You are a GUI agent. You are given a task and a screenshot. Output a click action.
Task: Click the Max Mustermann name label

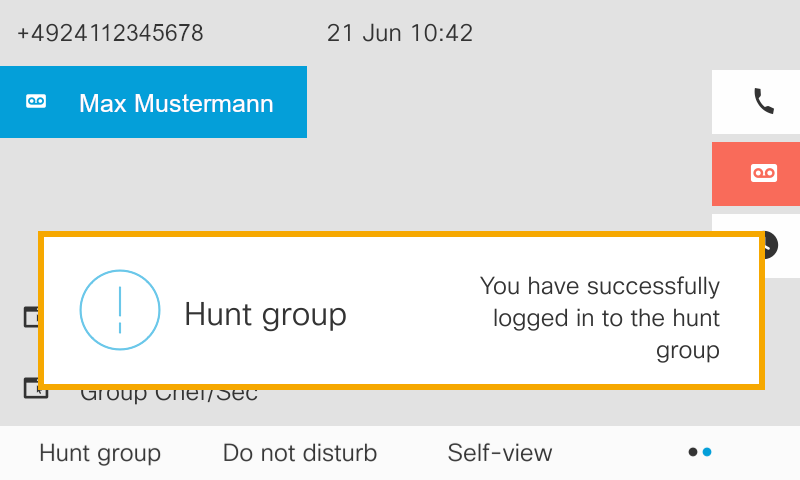tap(176, 103)
